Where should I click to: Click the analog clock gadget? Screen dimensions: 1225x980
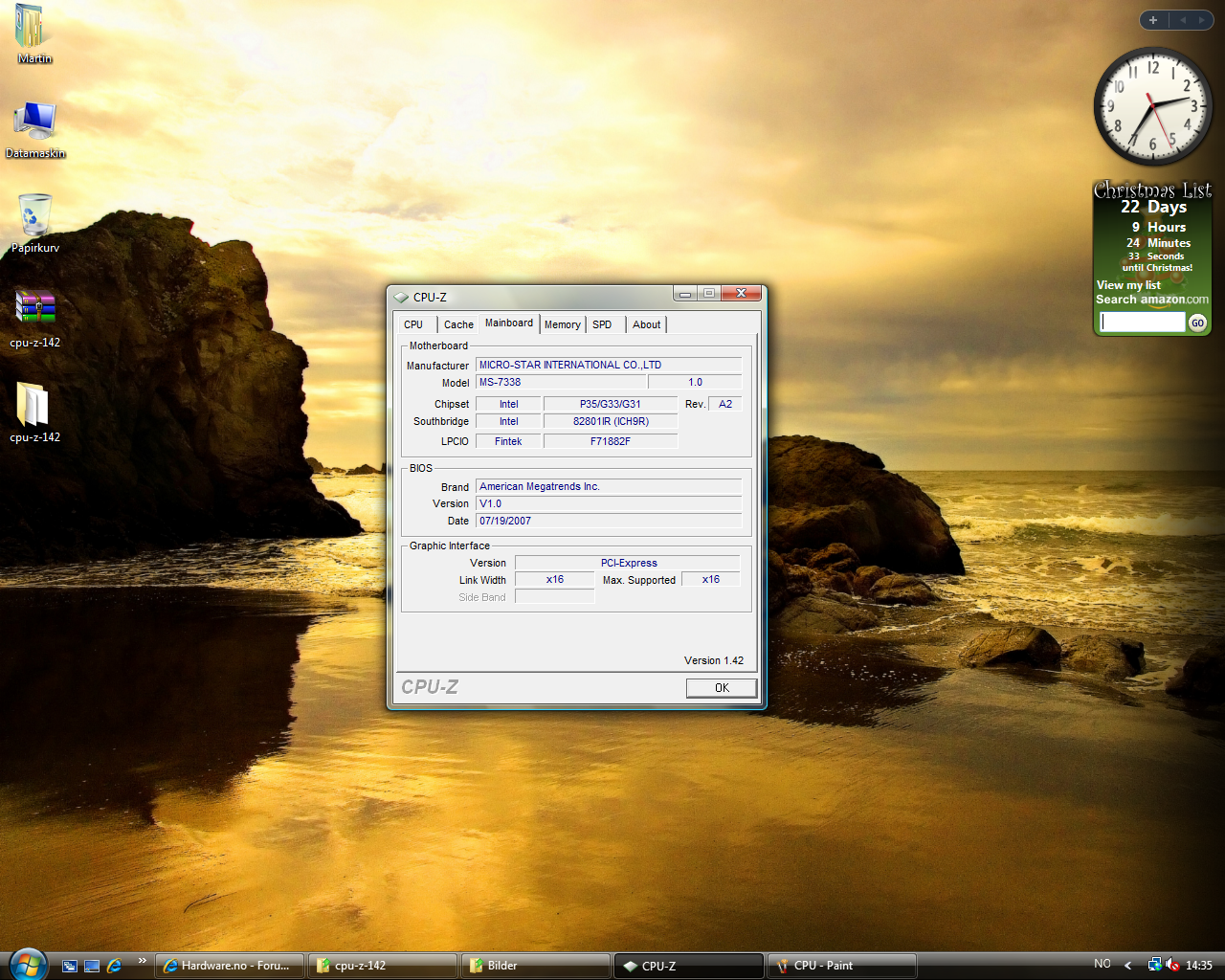tap(1153, 106)
